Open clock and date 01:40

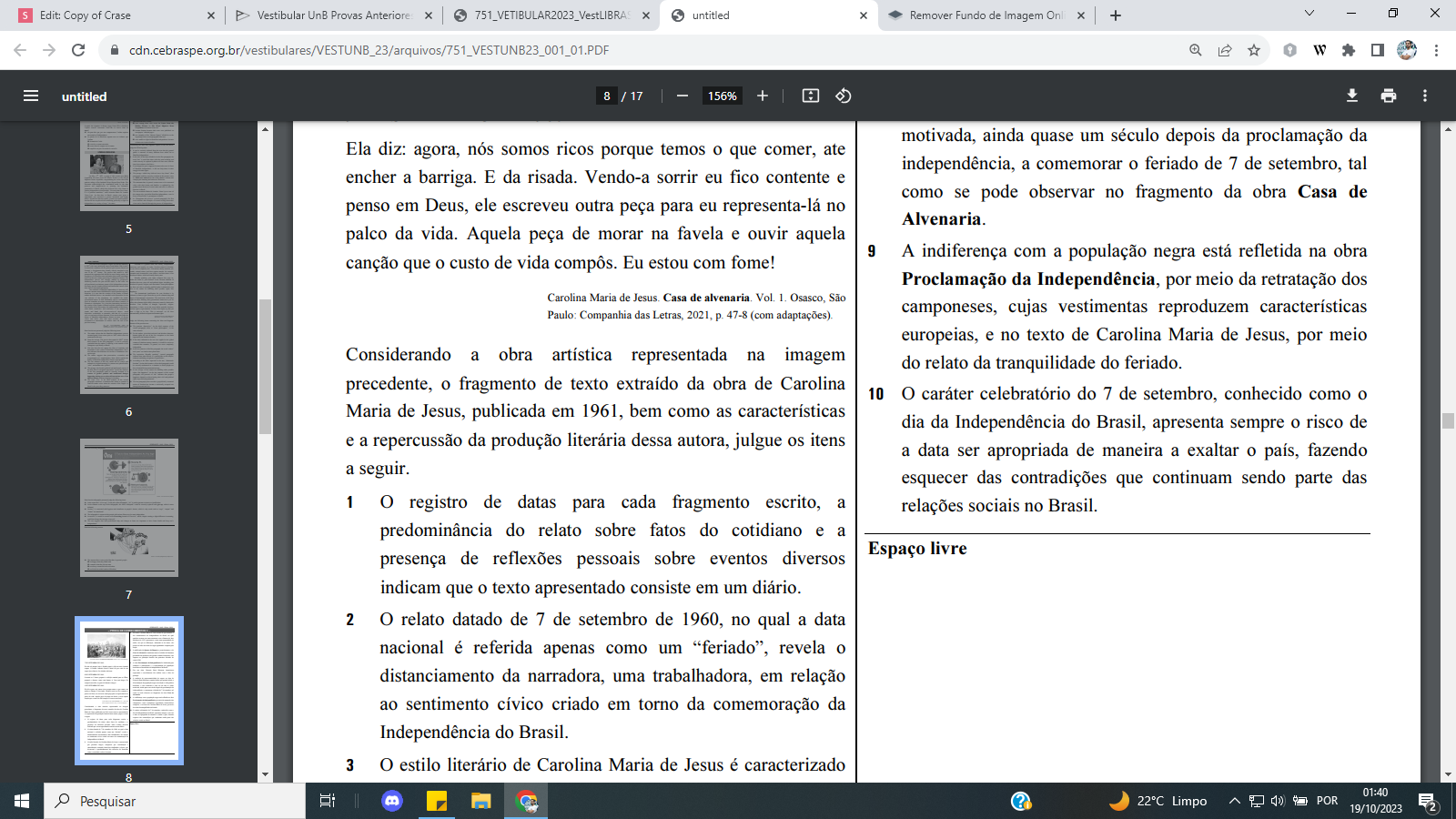[x=1376, y=801]
